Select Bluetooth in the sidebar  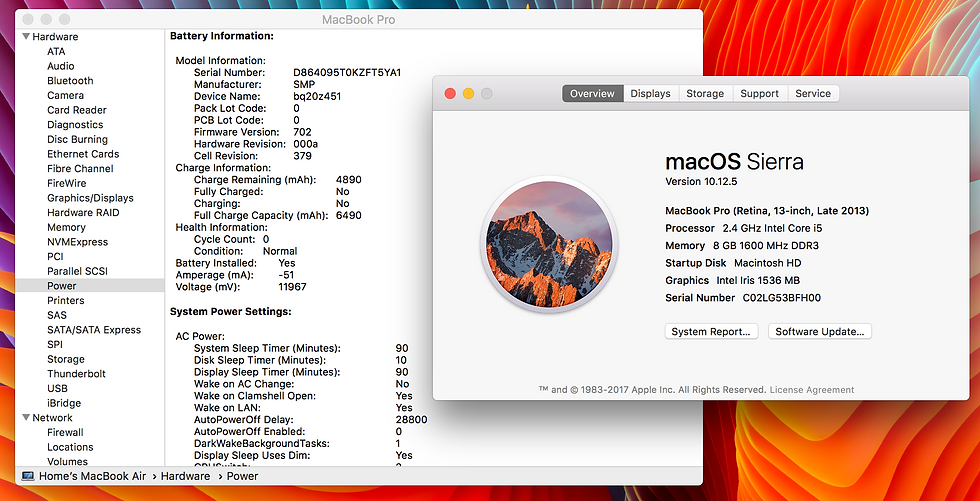70,81
